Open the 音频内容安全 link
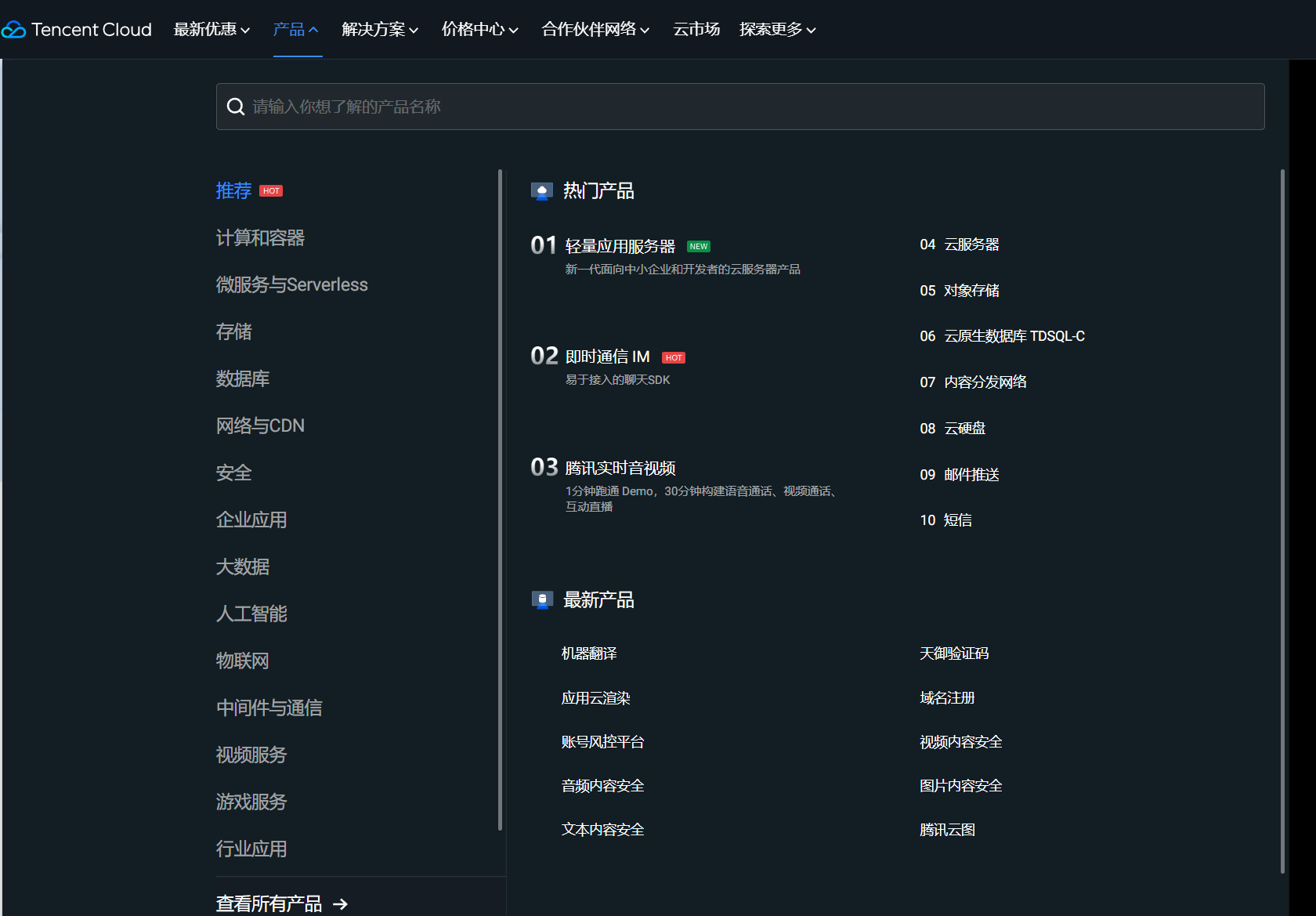 coord(603,786)
